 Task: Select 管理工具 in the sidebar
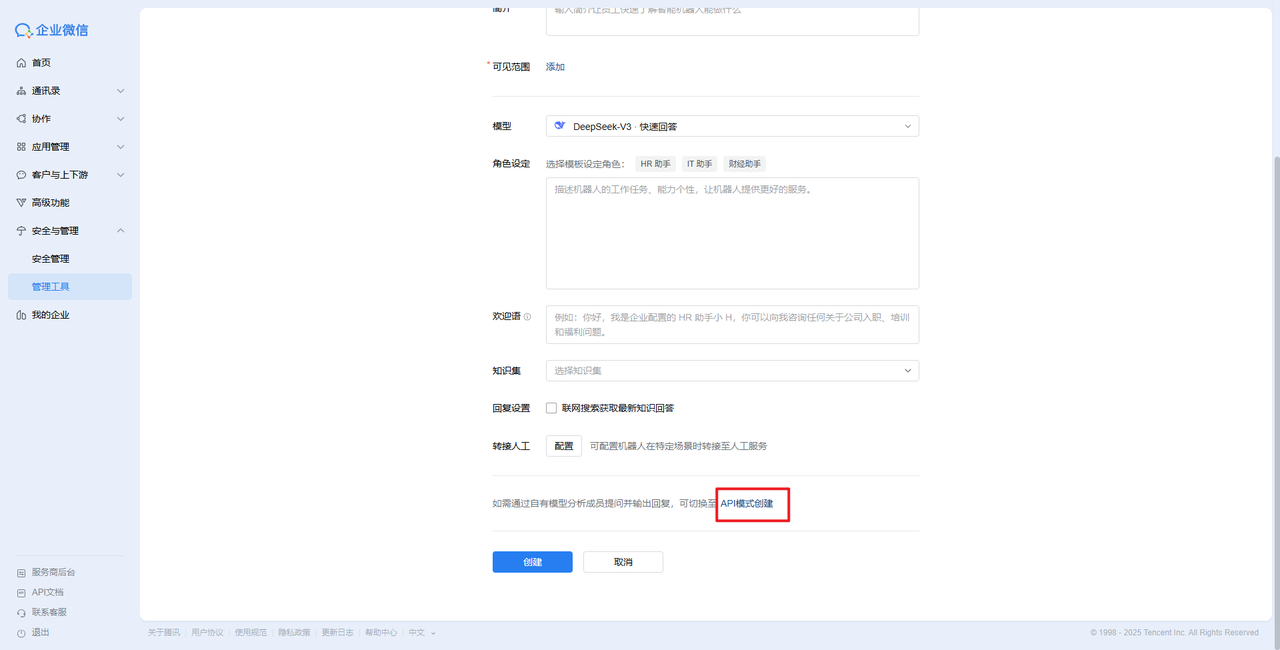[x=51, y=287]
